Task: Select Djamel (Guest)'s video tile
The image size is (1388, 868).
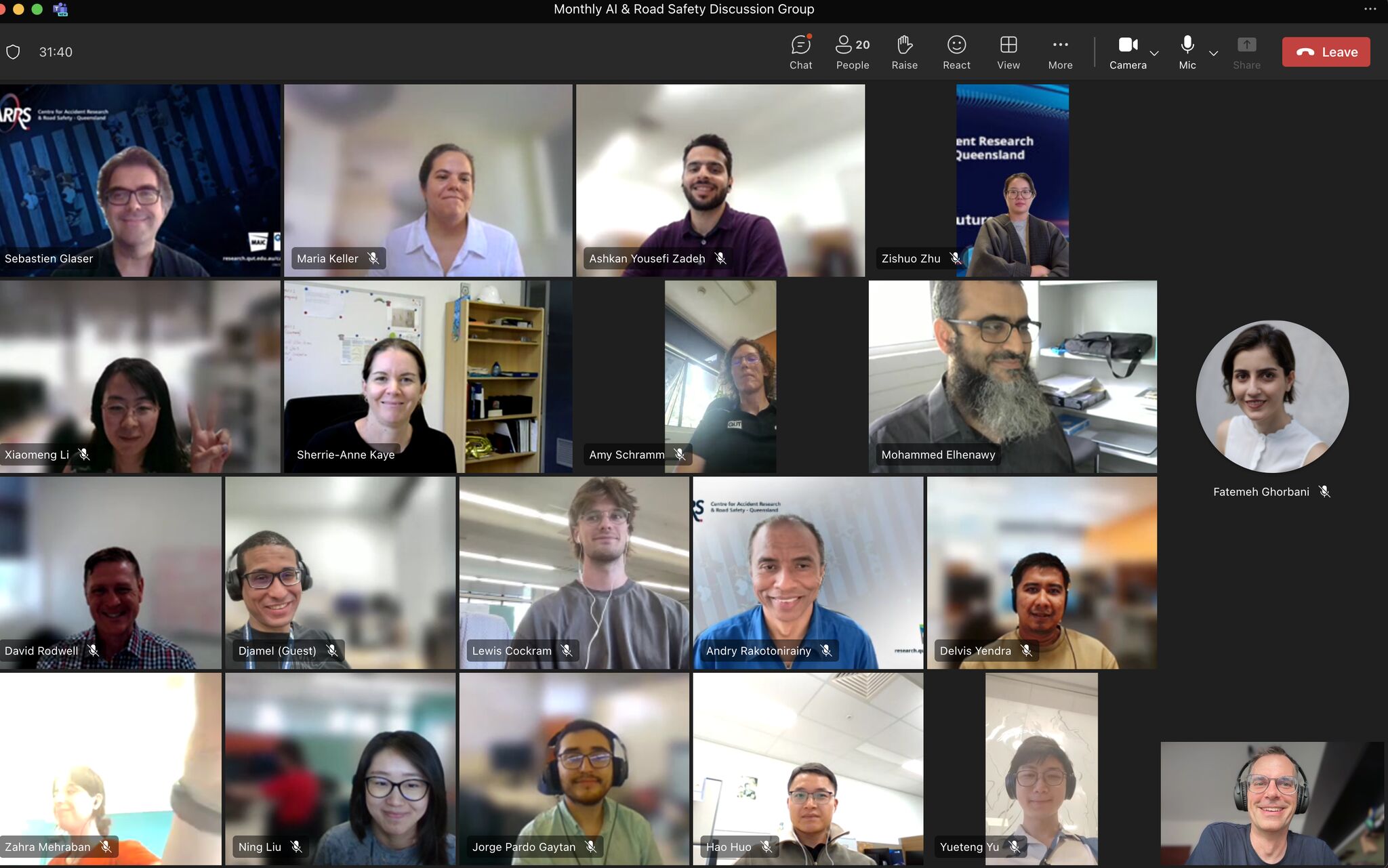Action: (x=340, y=573)
